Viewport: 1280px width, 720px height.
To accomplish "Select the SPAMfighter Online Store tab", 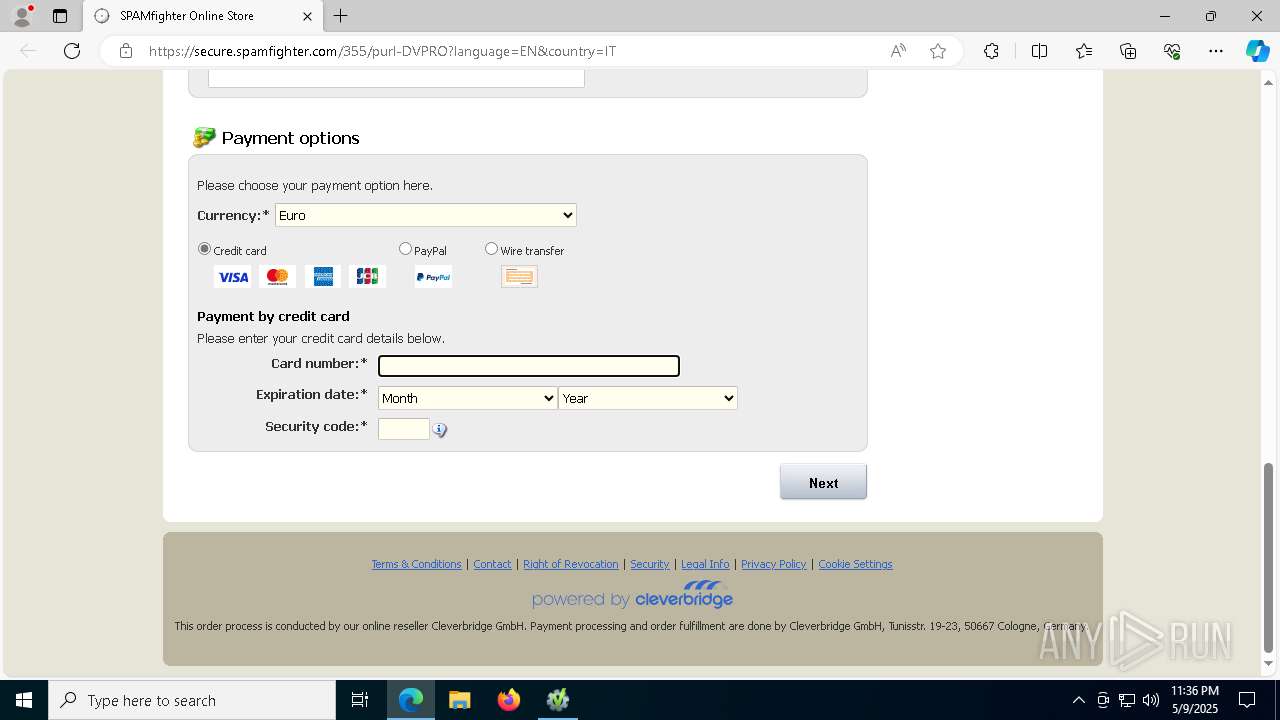I will [x=201, y=16].
